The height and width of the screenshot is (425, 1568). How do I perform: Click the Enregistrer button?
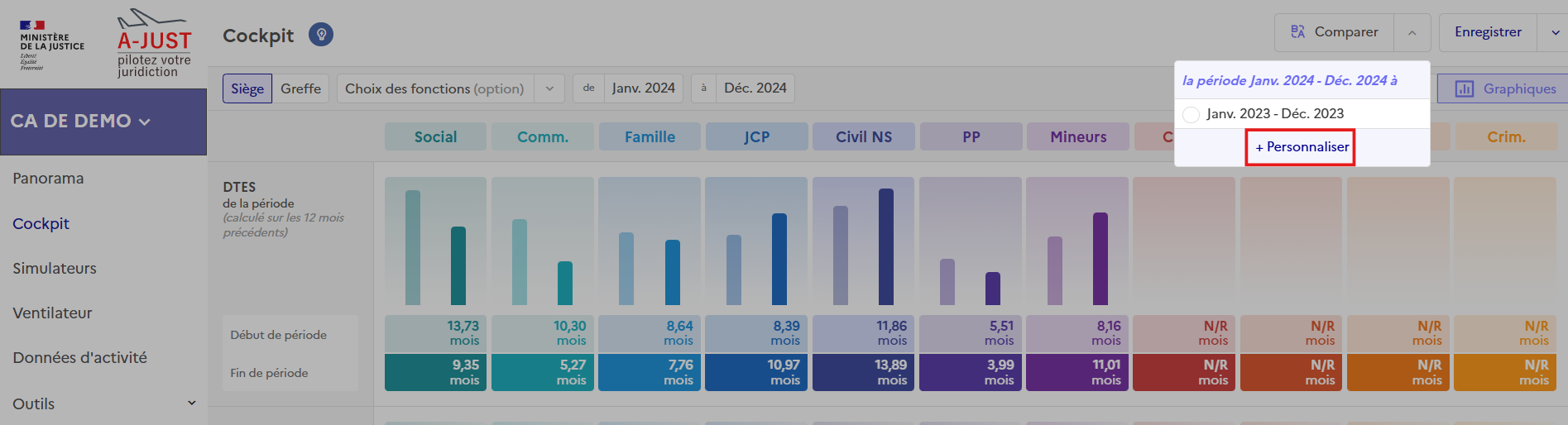click(x=1488, y=32)
